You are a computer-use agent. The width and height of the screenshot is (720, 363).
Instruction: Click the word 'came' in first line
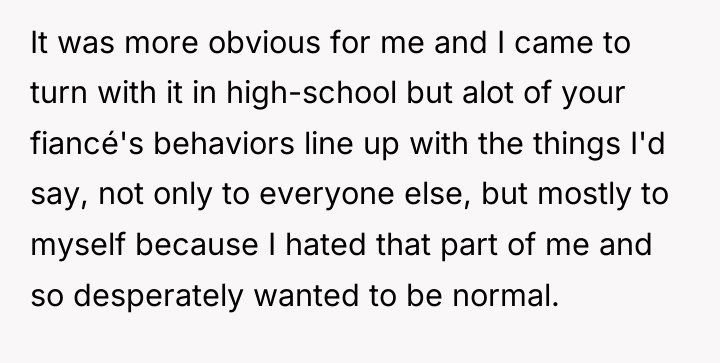[x=555, y=44]
